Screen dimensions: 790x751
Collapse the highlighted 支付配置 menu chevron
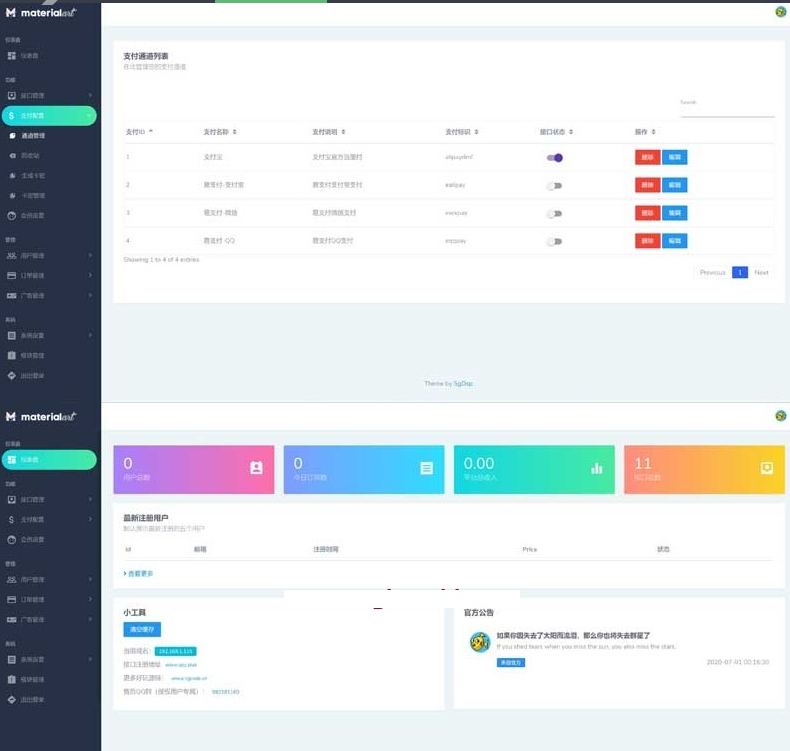90,116
